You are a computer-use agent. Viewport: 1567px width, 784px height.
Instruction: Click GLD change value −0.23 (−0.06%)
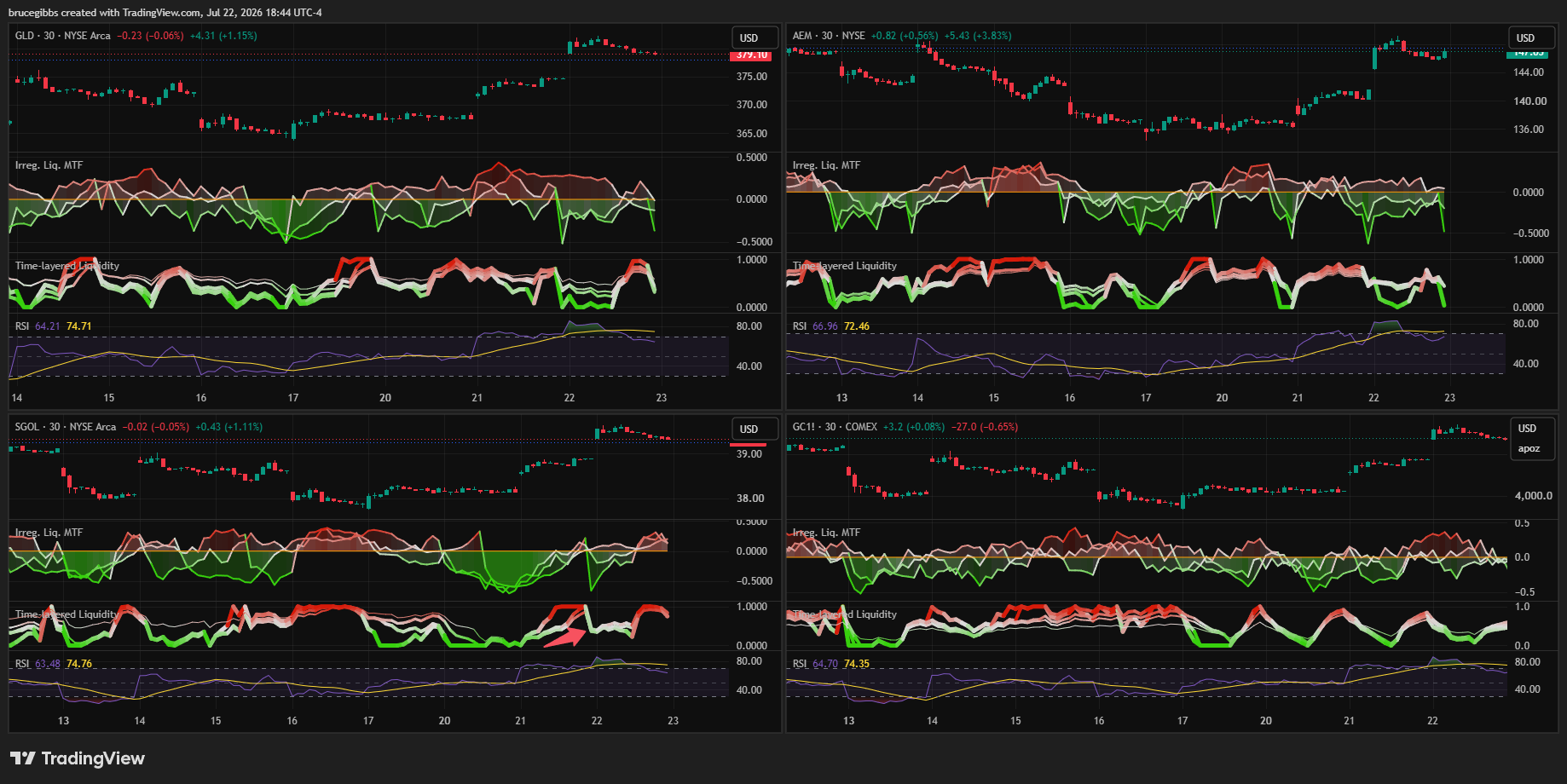(150, 36)
